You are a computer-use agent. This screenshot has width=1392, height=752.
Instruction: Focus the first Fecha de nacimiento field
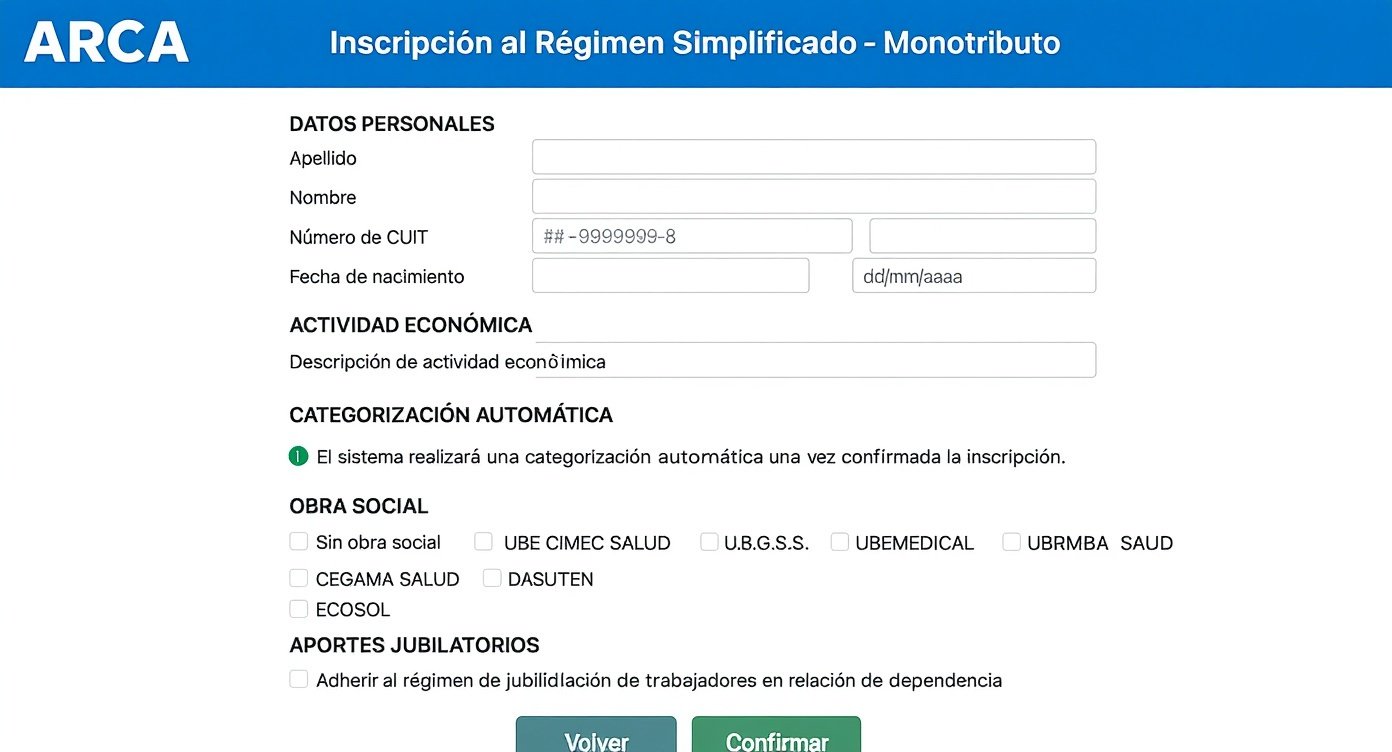pos(670,276)
